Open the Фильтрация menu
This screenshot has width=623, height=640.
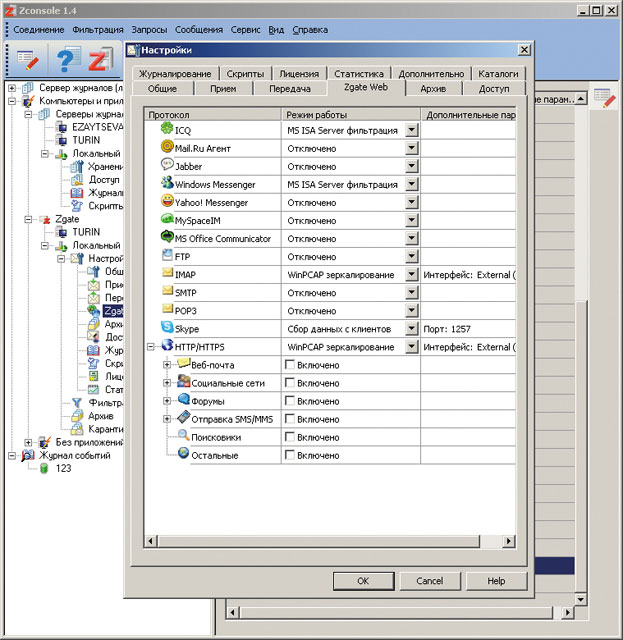coord(98,30)
